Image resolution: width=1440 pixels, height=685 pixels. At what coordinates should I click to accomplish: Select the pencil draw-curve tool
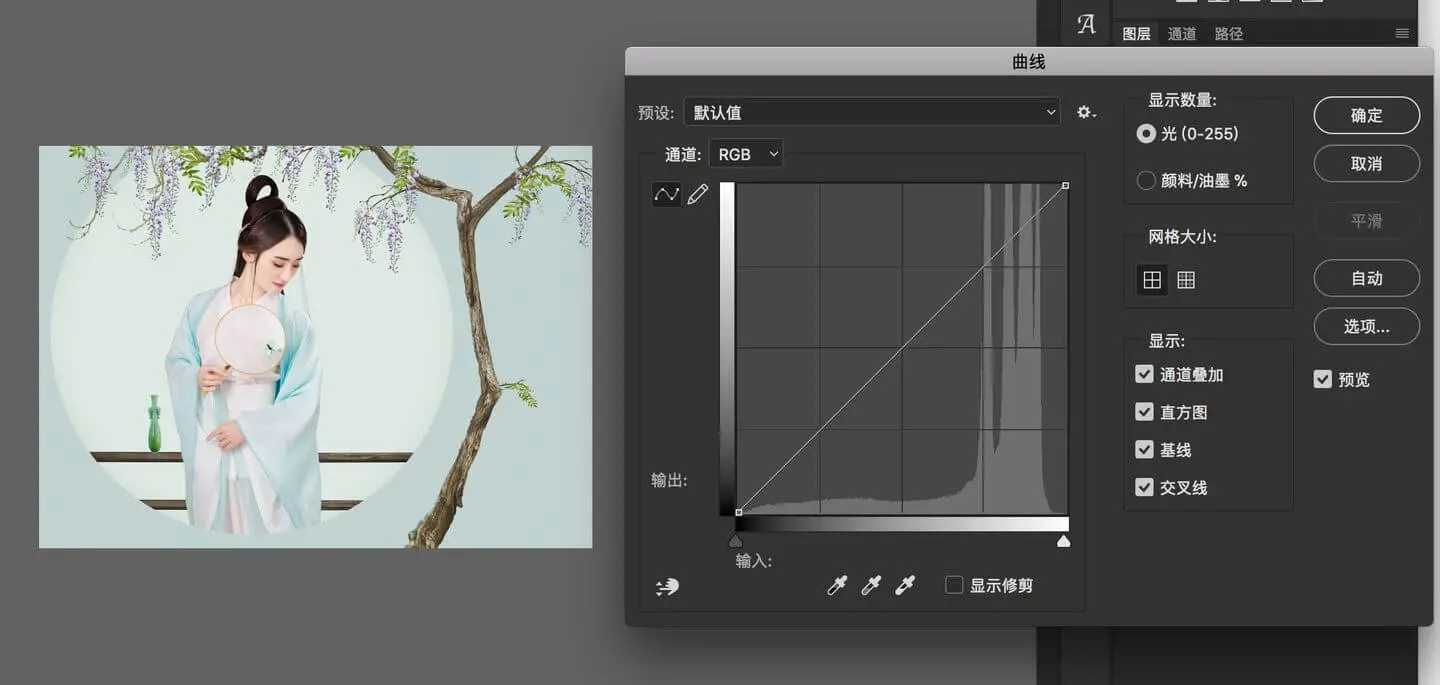pos(698,195)
